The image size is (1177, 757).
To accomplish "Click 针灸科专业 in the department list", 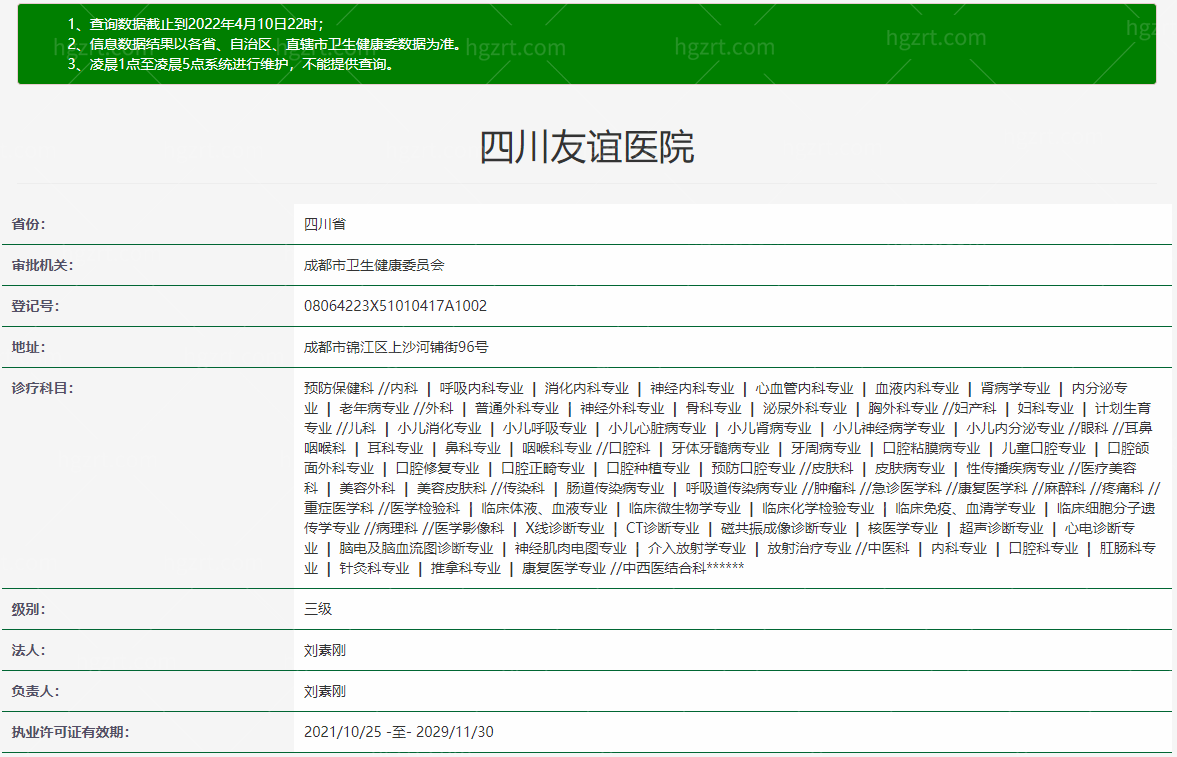I will (x=374, y=569).
